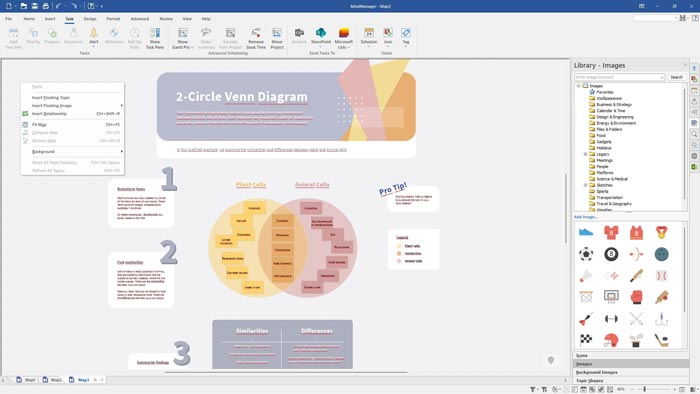Adjust the zoom slider in status bar
700x394 pixels.
pyautogui.click(x=644, y=389)
